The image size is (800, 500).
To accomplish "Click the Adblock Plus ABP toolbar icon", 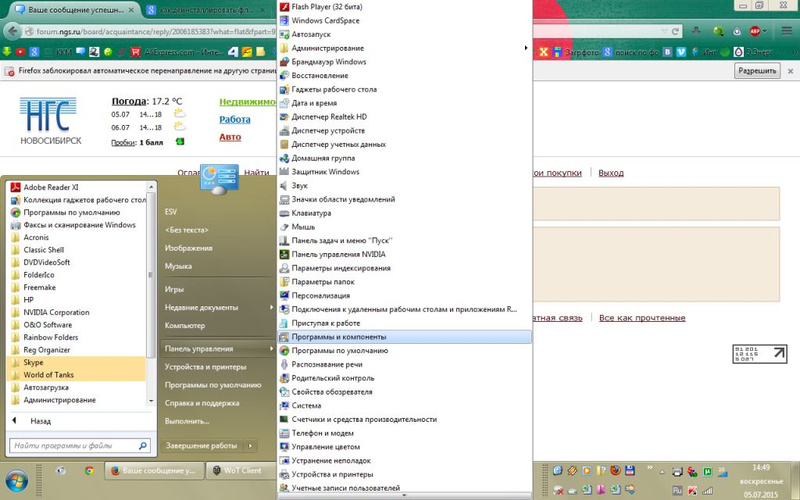I will [756, 31].
